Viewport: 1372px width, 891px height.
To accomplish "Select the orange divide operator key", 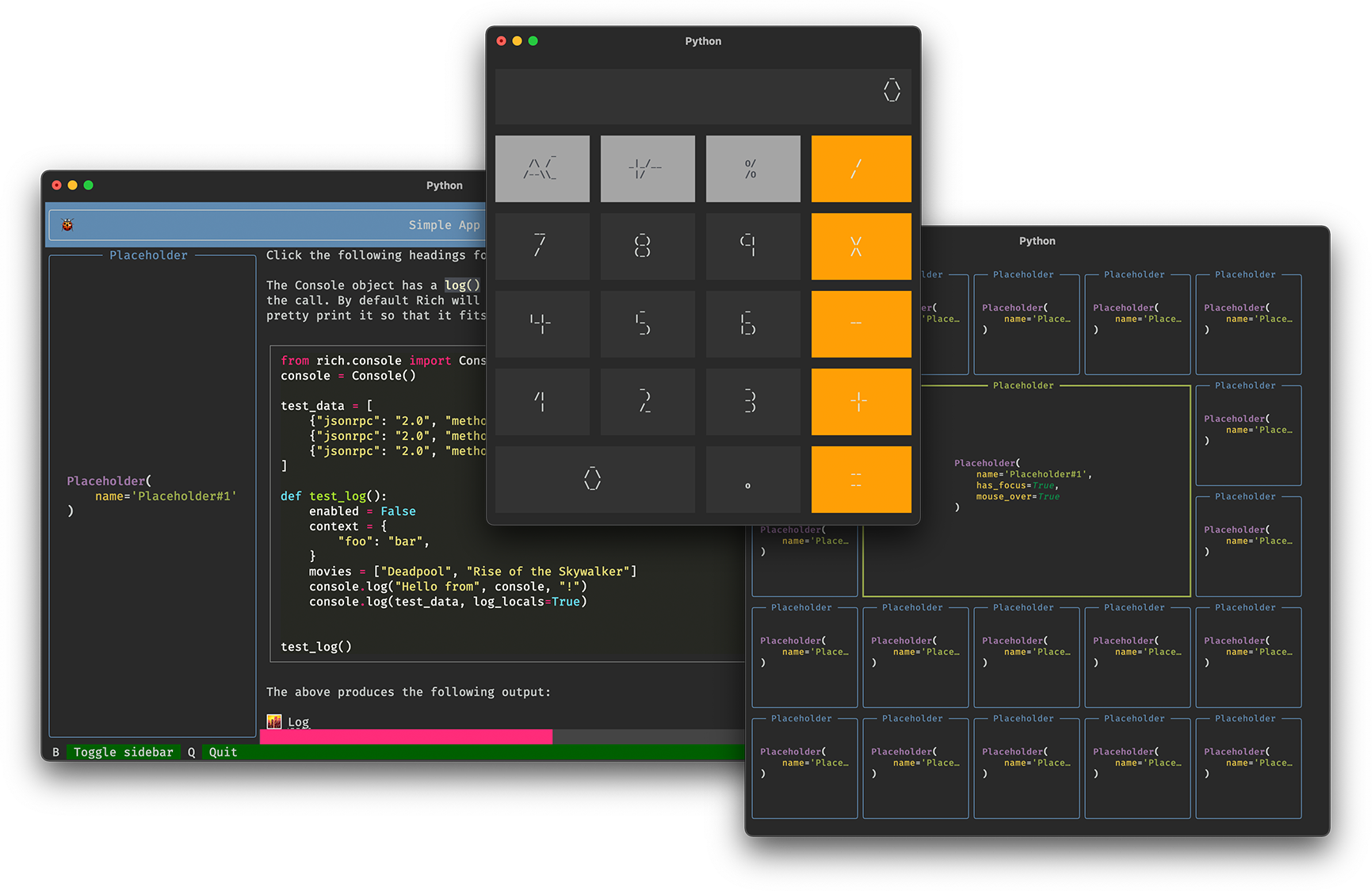I will (x=861, y=168).
